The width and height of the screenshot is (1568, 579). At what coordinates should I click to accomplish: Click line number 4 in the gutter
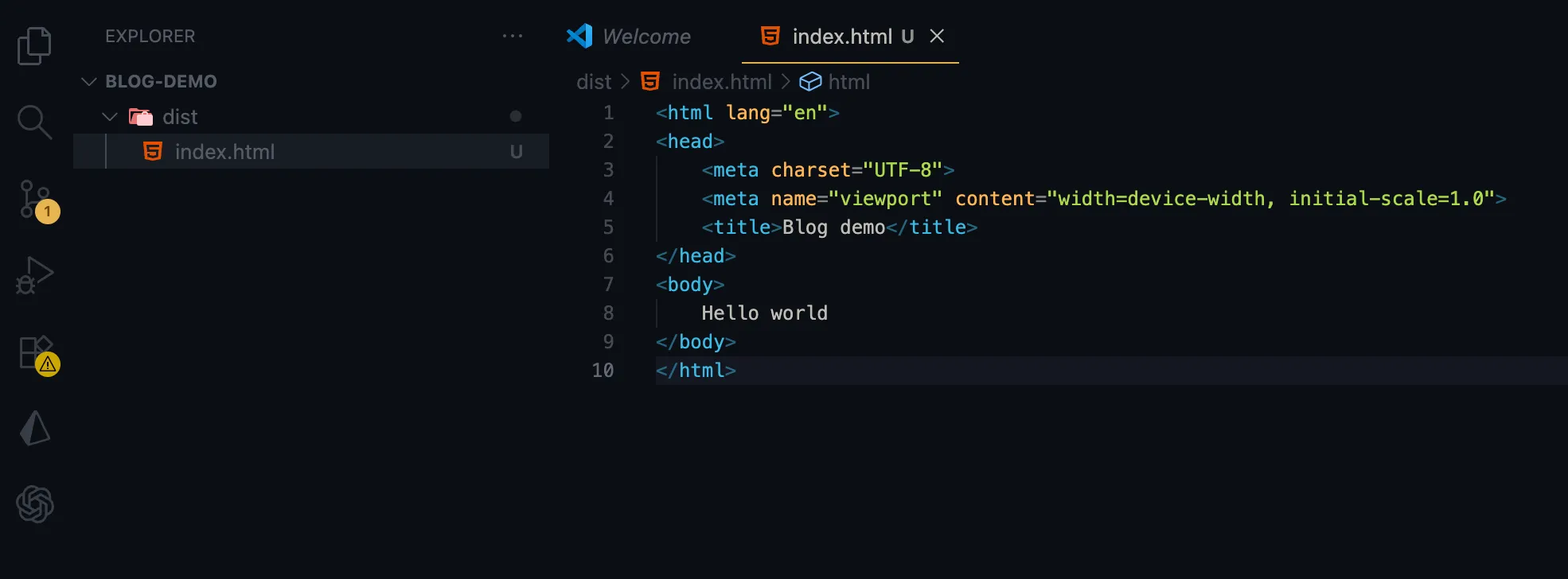608,198
